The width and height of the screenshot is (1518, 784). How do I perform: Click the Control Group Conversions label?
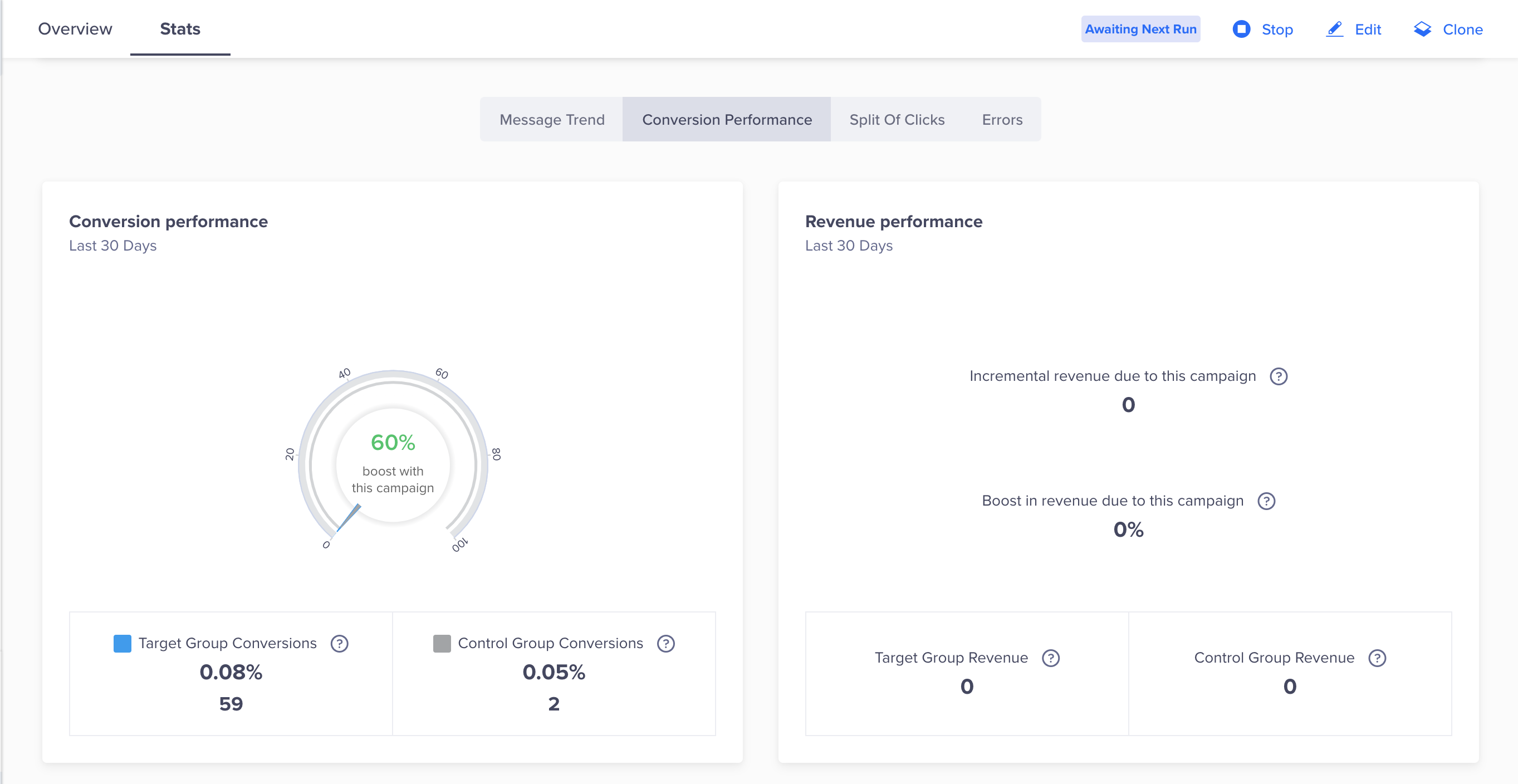[550, 643]
